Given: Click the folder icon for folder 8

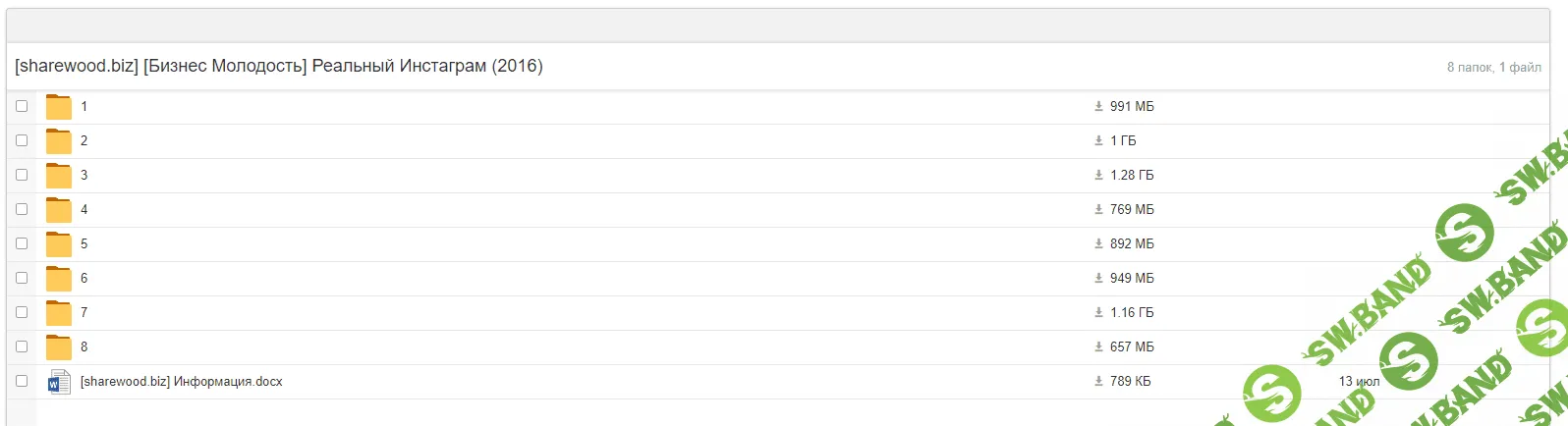Looking at the screenshot, I should [59, 347].
